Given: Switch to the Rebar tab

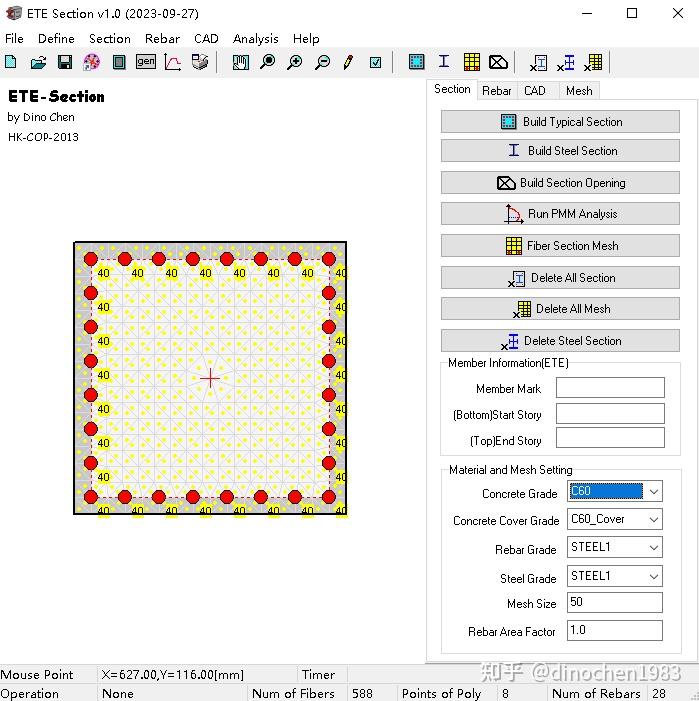Looking at the screenshot, I should point(497,91).
